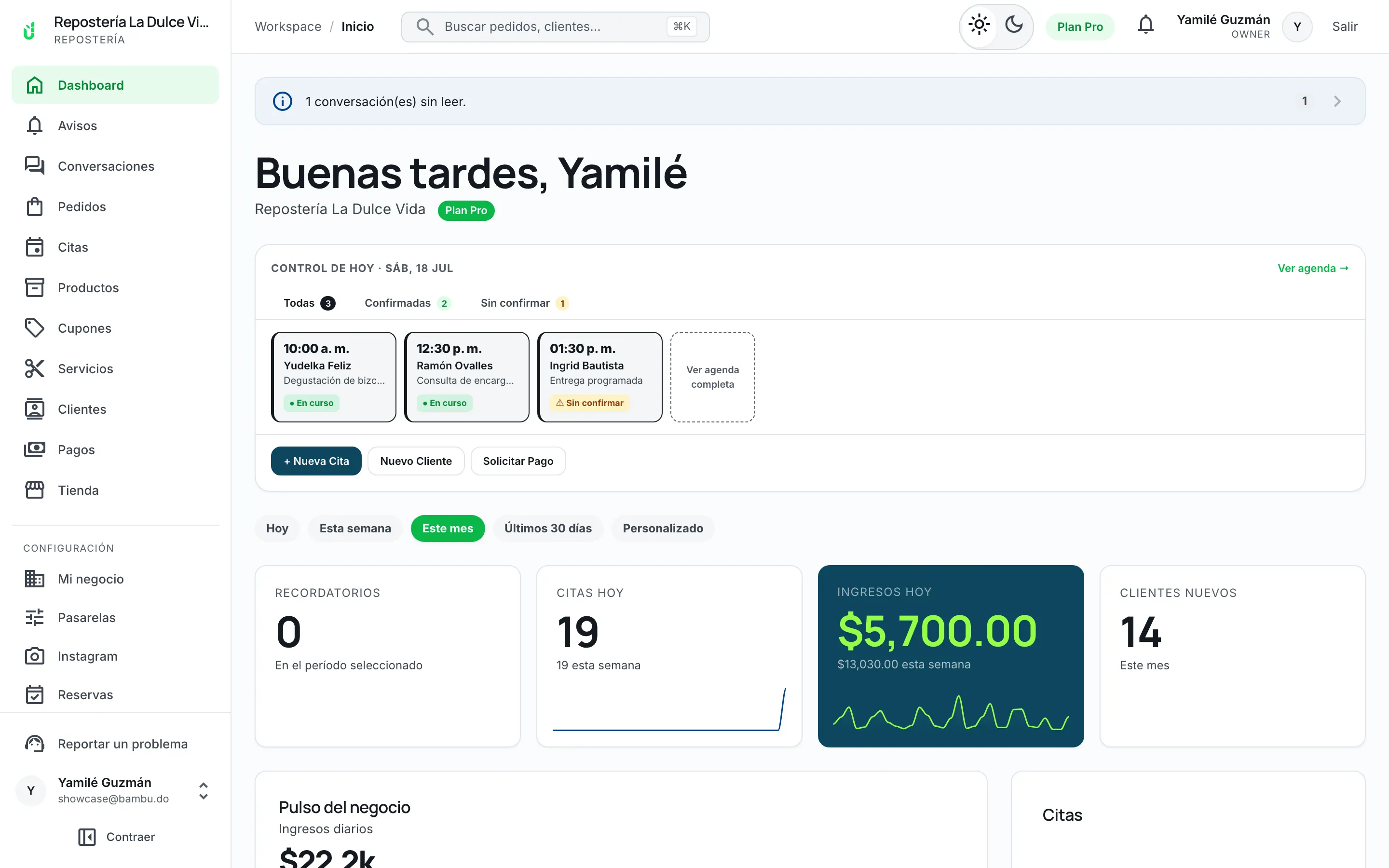Go to Pedidos shopping bag icon
The width and height of the screenshot is (1389, 868).
click(x=34, y=207)
